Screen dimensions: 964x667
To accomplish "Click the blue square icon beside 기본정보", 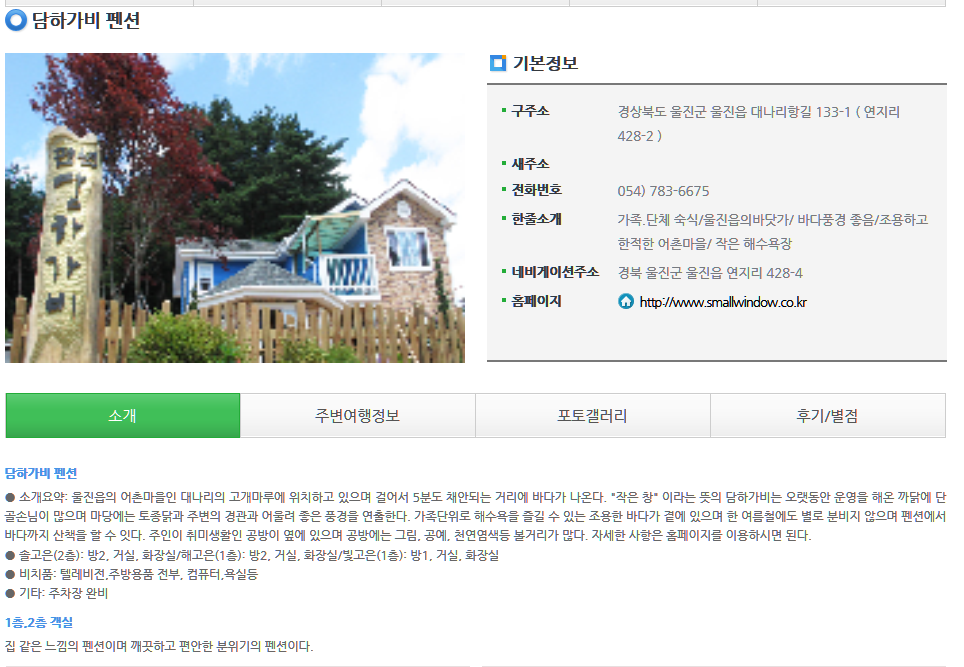I will (x=497, y=63).
